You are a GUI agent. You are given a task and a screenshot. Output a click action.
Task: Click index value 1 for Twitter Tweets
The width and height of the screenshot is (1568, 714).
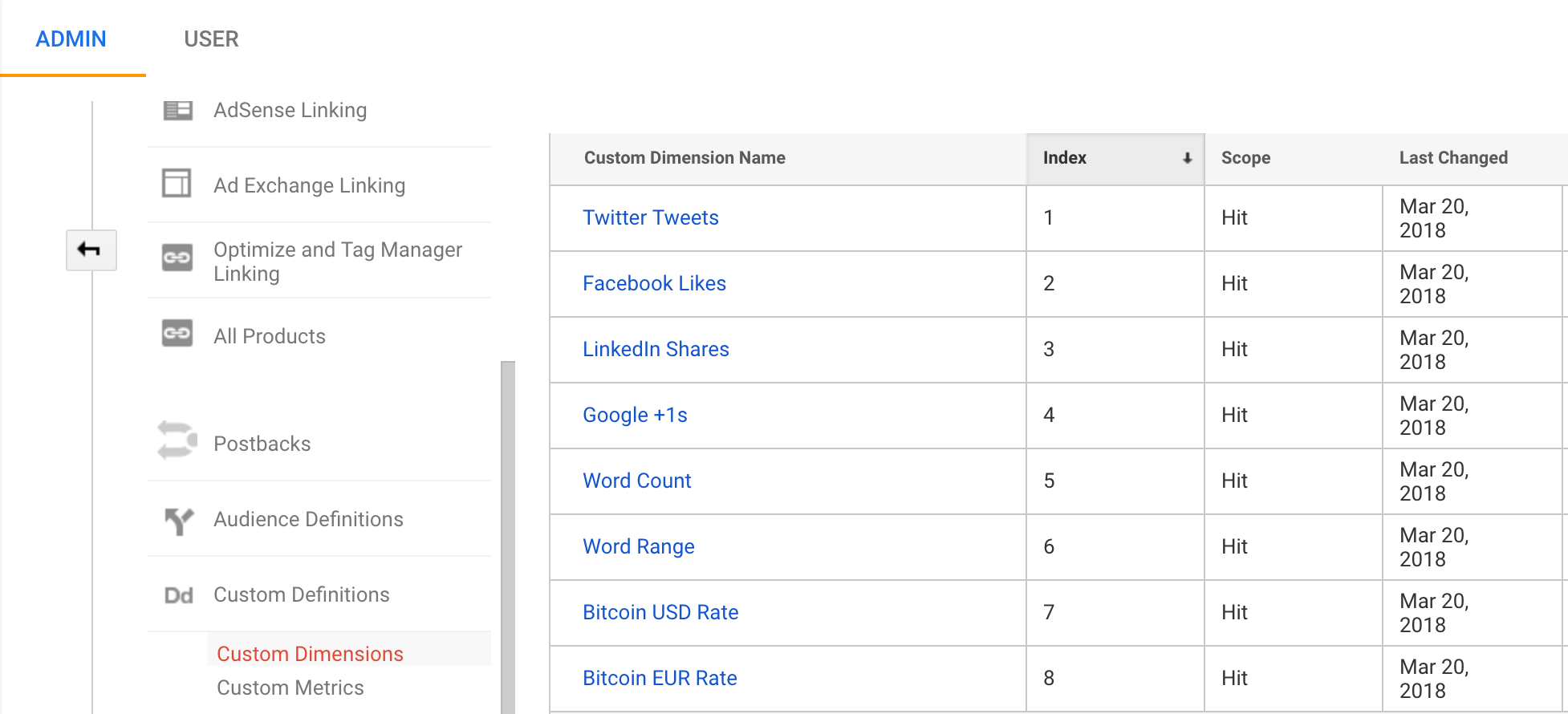click(1048, 217)
